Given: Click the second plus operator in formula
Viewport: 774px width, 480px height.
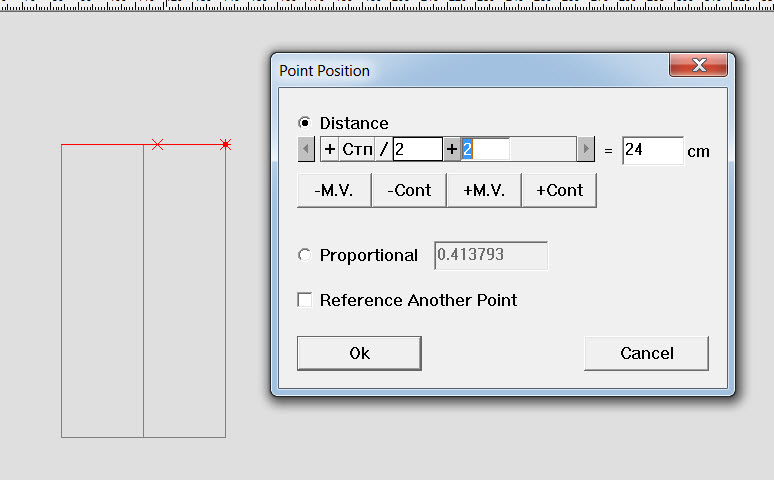Looking at the screenshot, I should (452, 150).
